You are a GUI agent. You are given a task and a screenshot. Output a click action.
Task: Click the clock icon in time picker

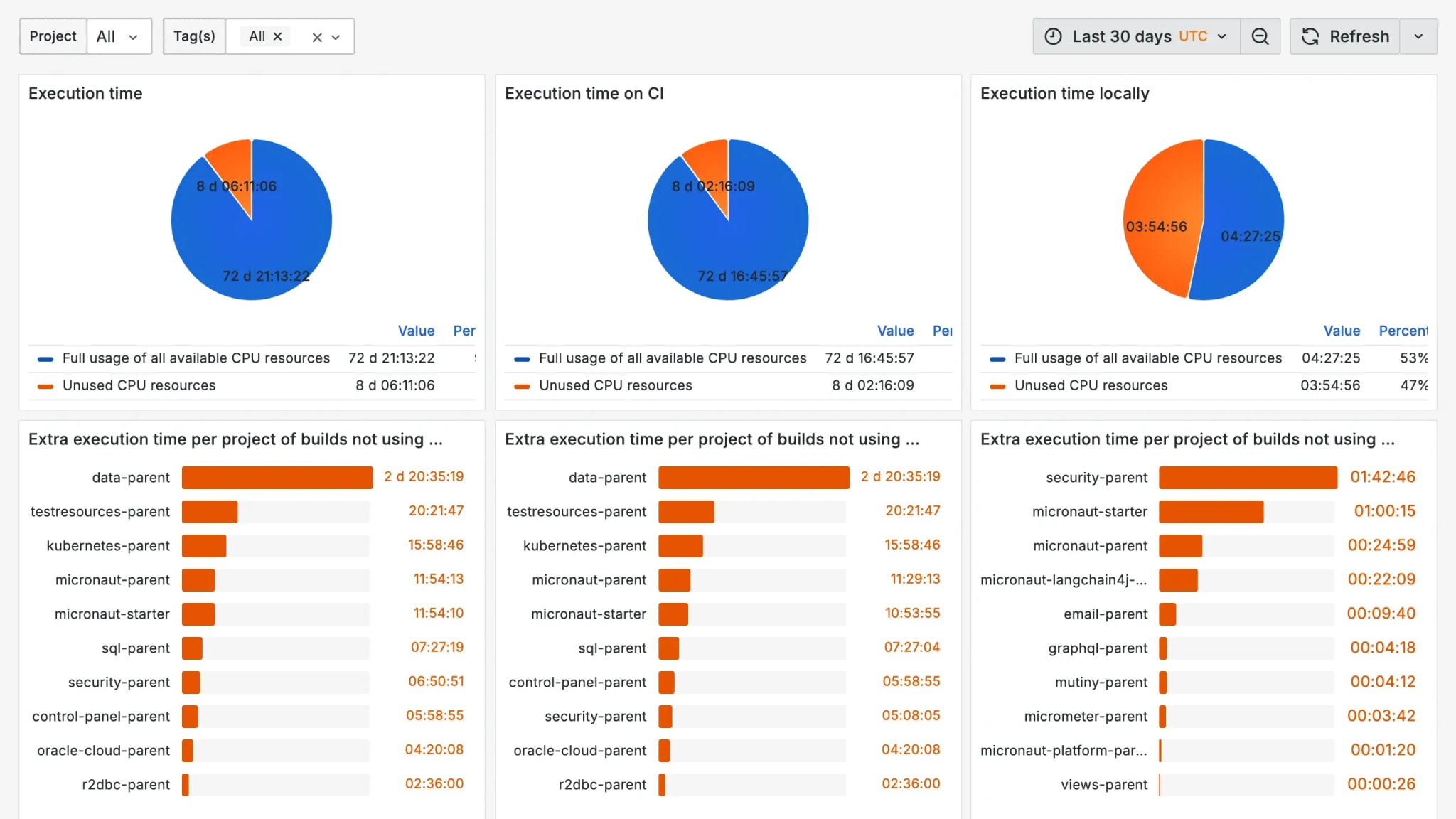coord(1053,36)
